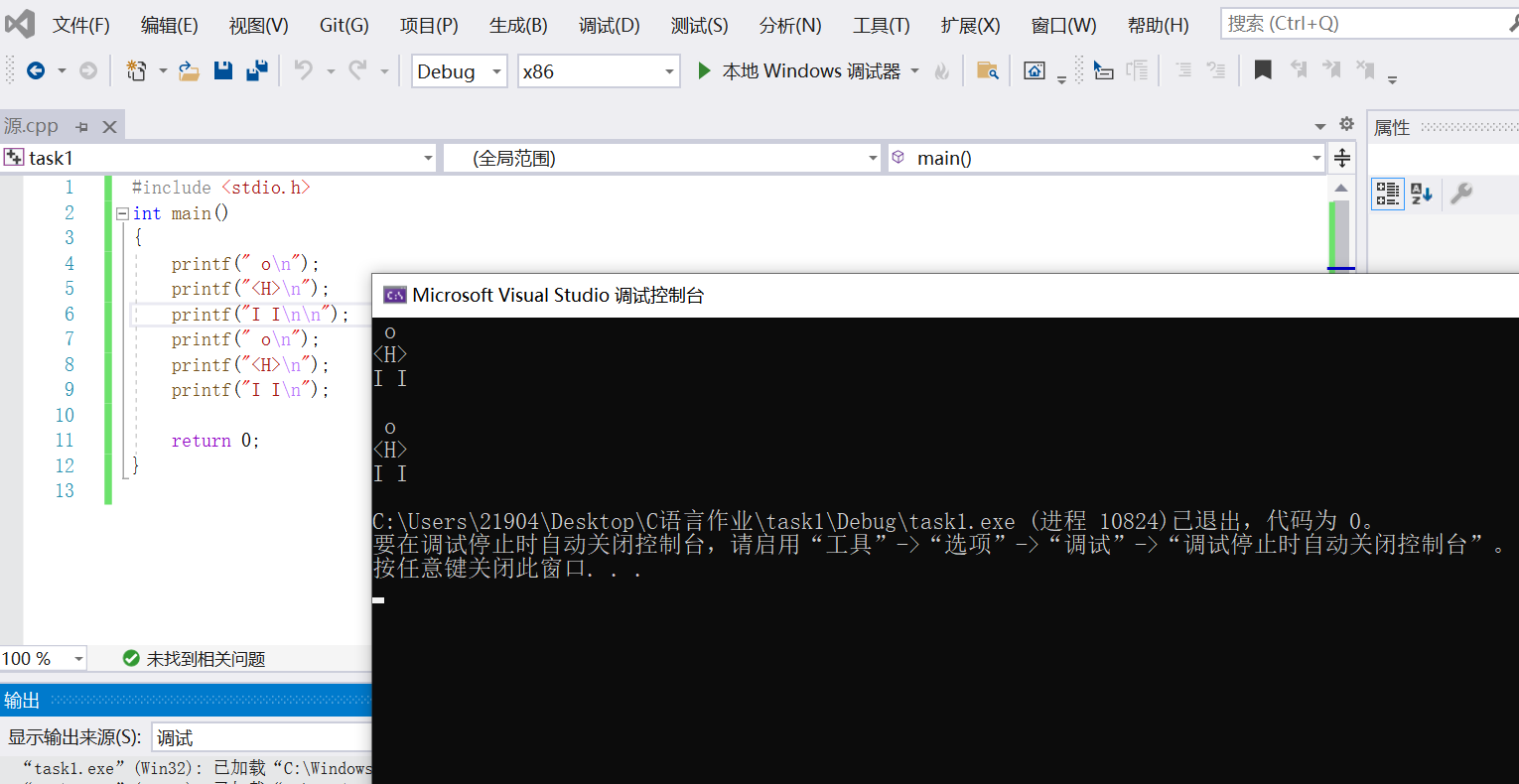1519x784 pixels.
Task: Click the open file folder icon
Action: click(189, 70)
